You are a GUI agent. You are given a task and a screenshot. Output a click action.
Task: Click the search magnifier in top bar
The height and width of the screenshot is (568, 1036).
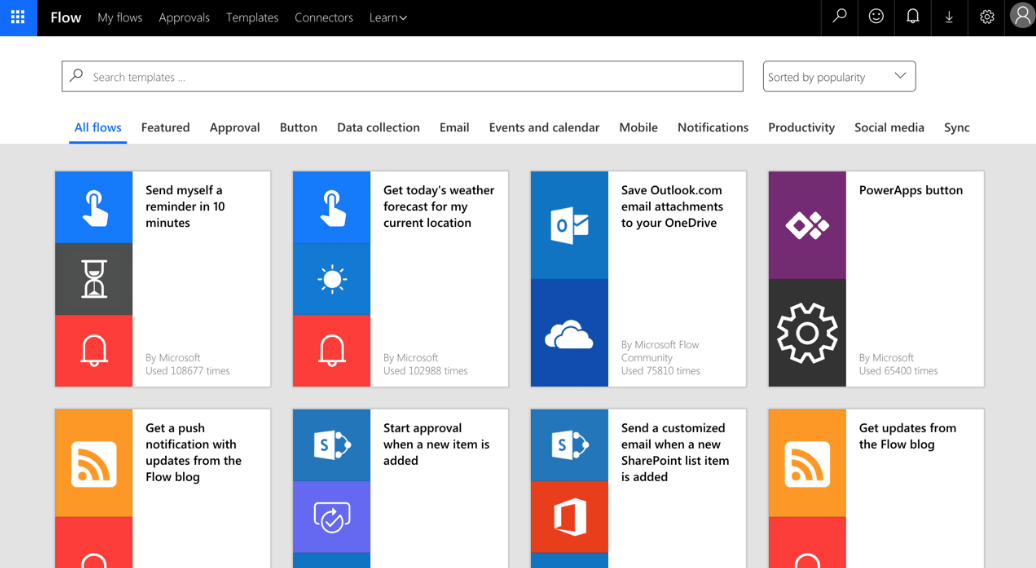(839, 17)
